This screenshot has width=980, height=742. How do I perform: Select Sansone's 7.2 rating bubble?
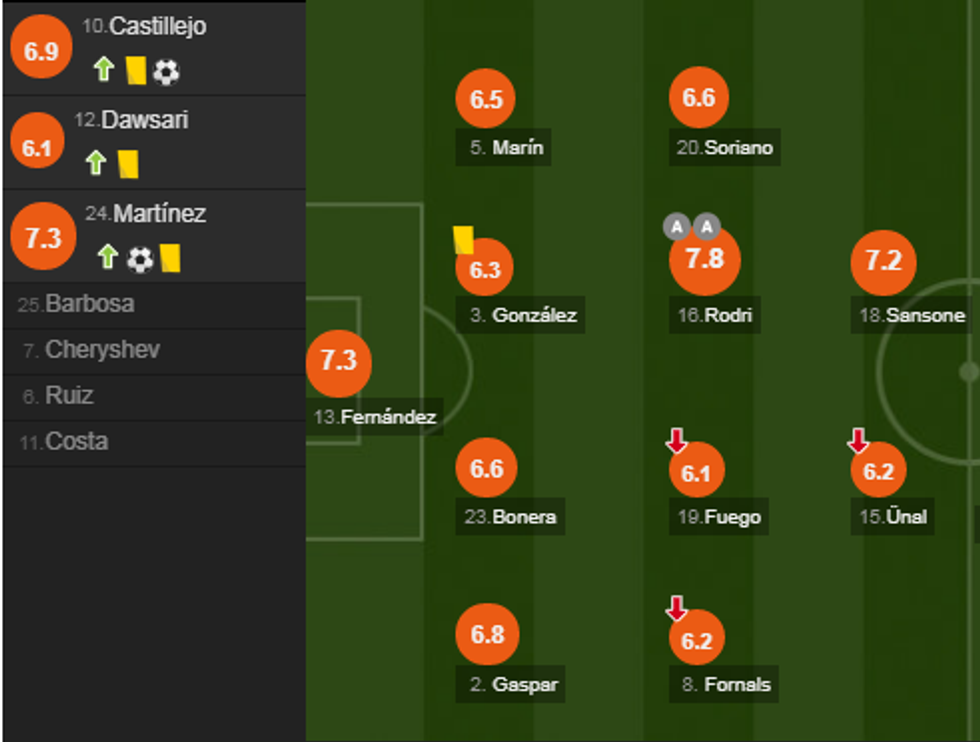click(883, 262)
